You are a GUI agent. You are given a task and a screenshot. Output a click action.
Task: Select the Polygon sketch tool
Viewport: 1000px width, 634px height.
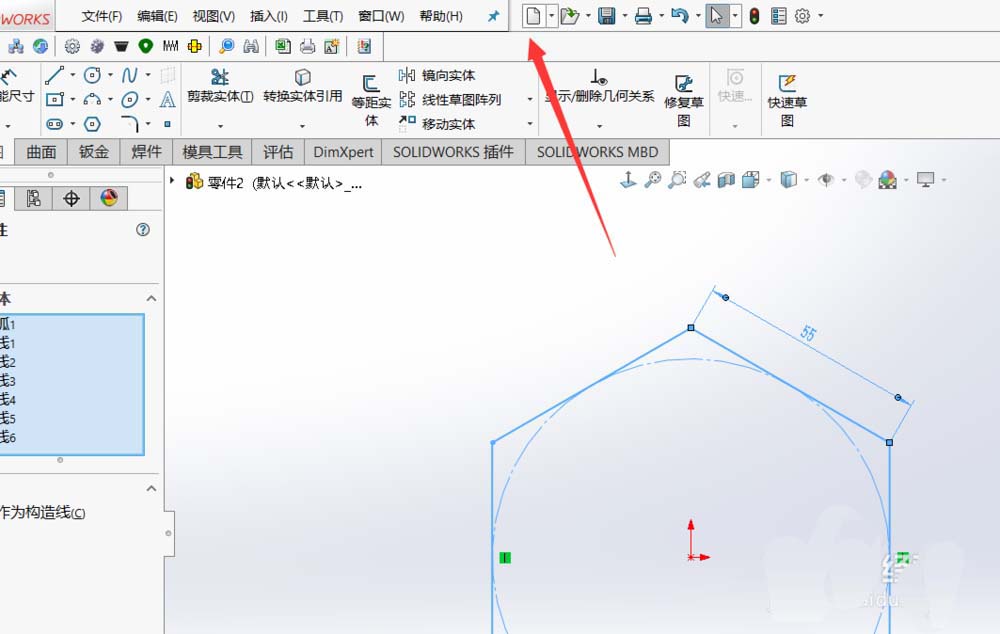coord(92,124)
